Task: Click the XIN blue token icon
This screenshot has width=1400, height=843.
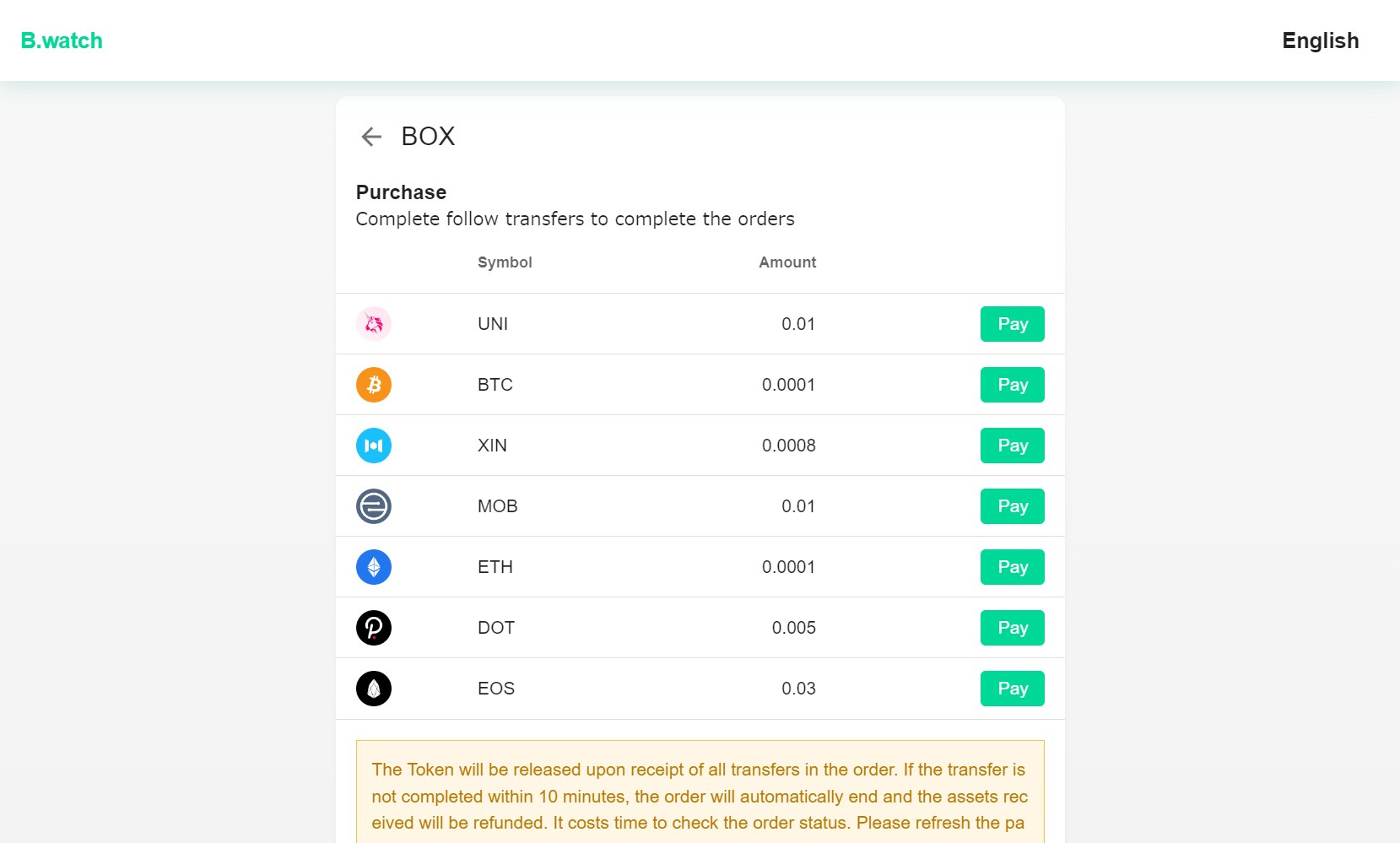Action: click(x=374, y=446)
